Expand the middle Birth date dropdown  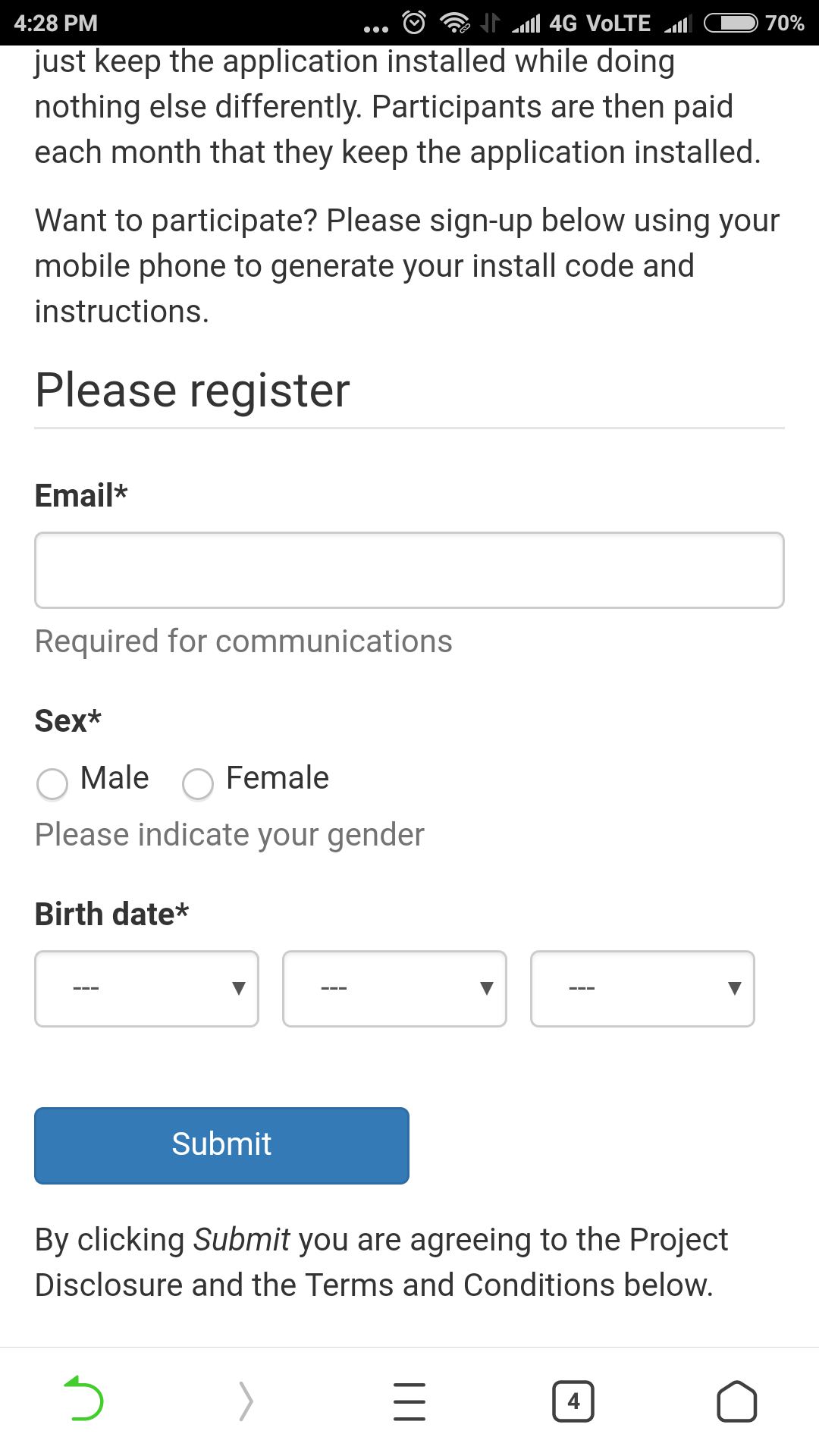pos(394,988)
